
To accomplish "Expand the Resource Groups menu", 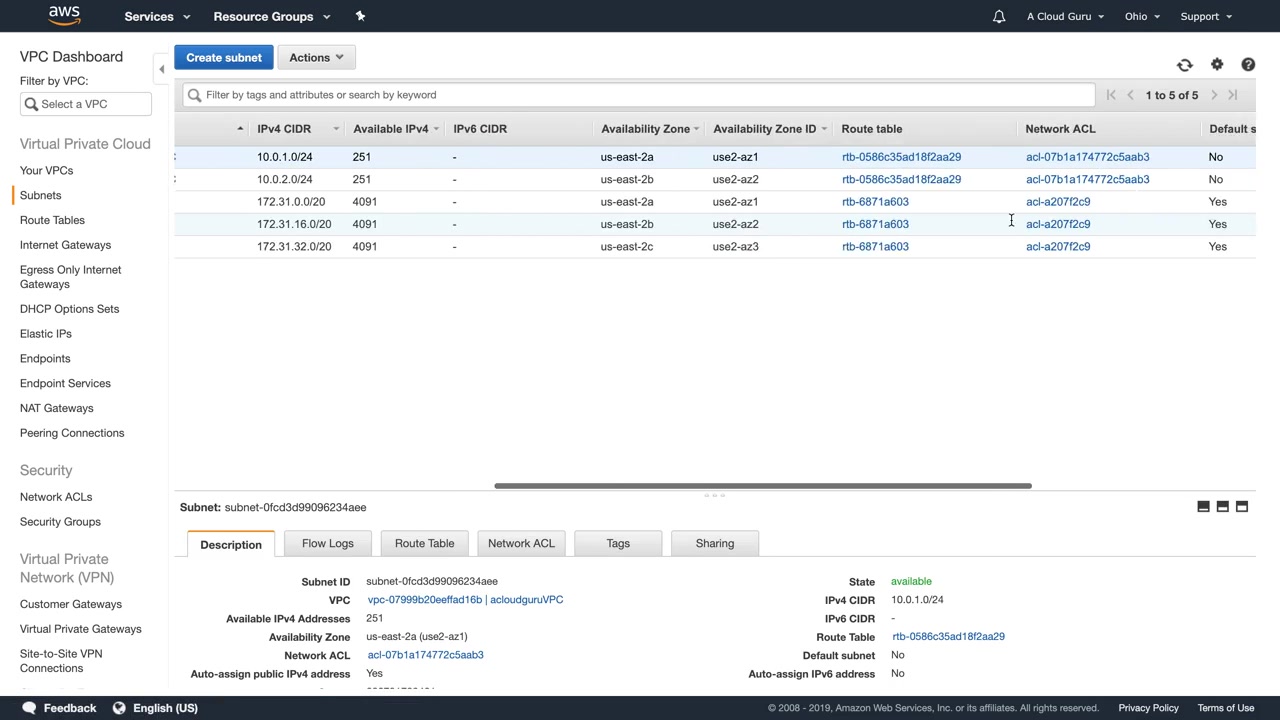I will 269,16.
